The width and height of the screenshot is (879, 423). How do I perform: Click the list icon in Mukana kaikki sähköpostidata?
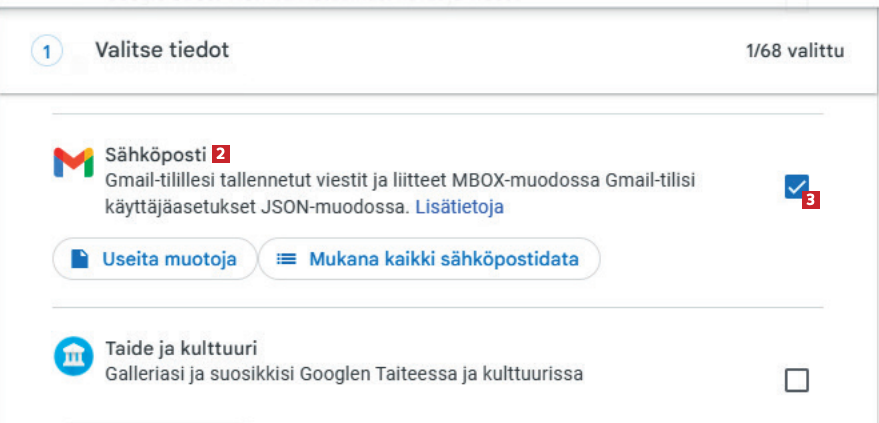pos(287,259)
